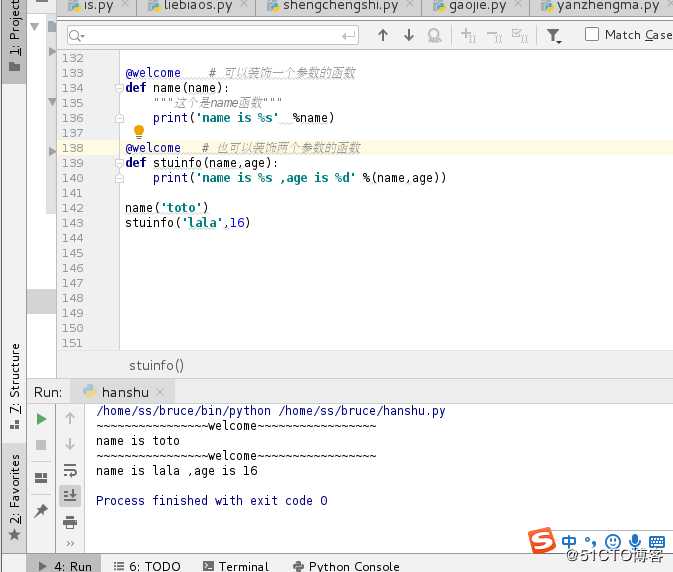This screenshot has width=673, height=572.
Task: Click line number 138 in gutter
Action: click(72, 148)
